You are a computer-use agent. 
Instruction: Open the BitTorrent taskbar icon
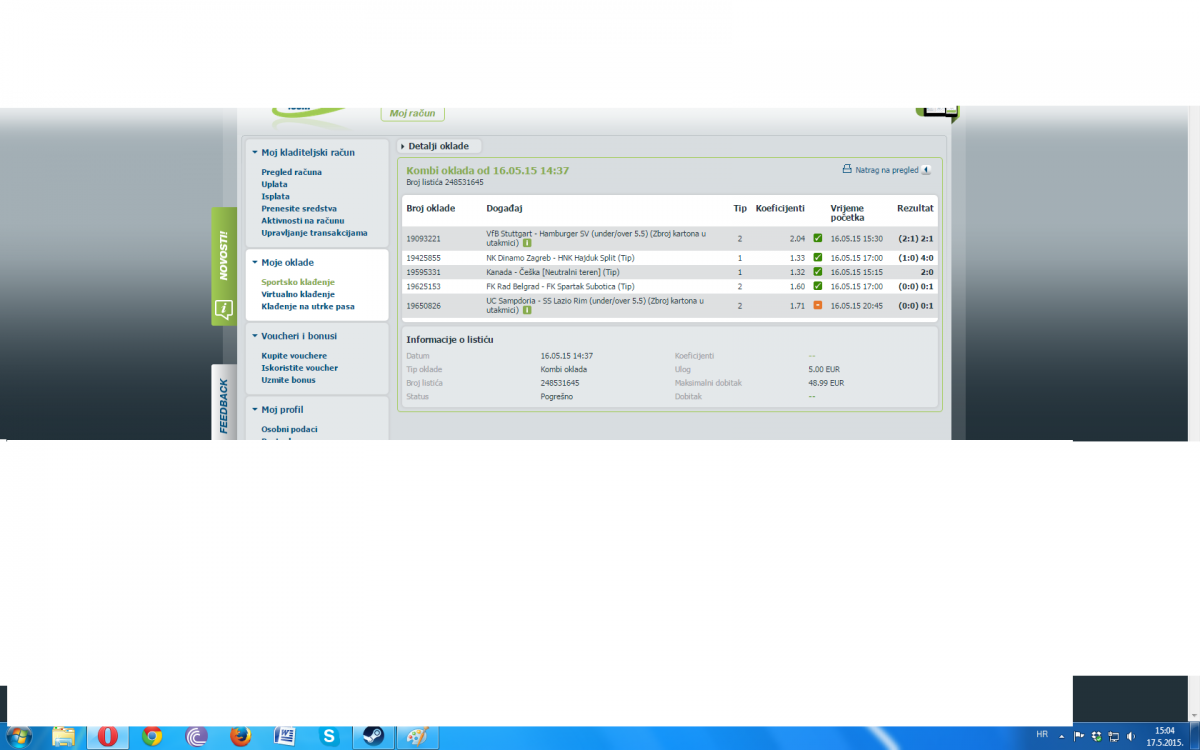tap(196, 736)
